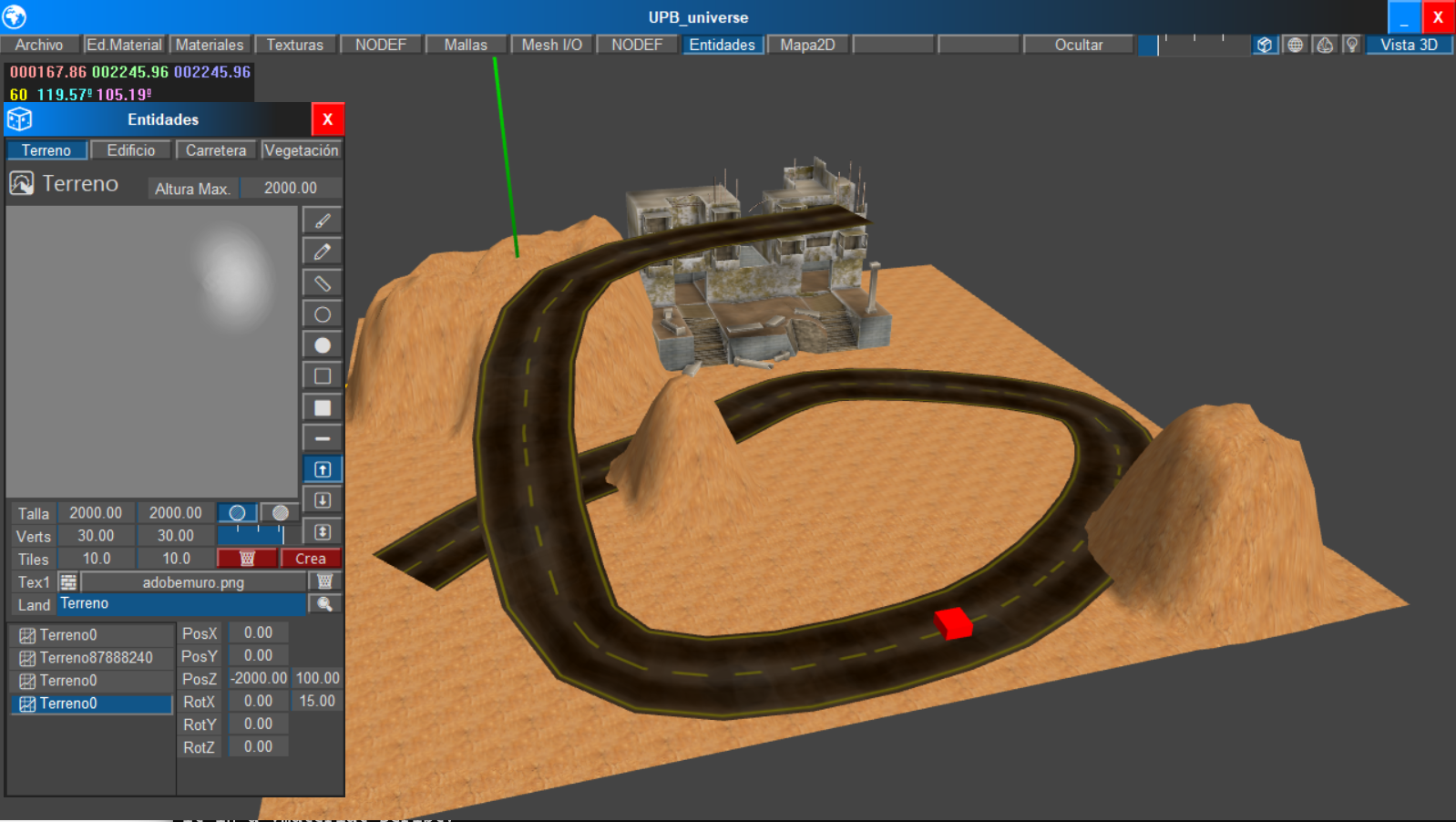Click the Ocultar button
The width and height of the screenshot is (1456, 822).
coord(1078,45)
